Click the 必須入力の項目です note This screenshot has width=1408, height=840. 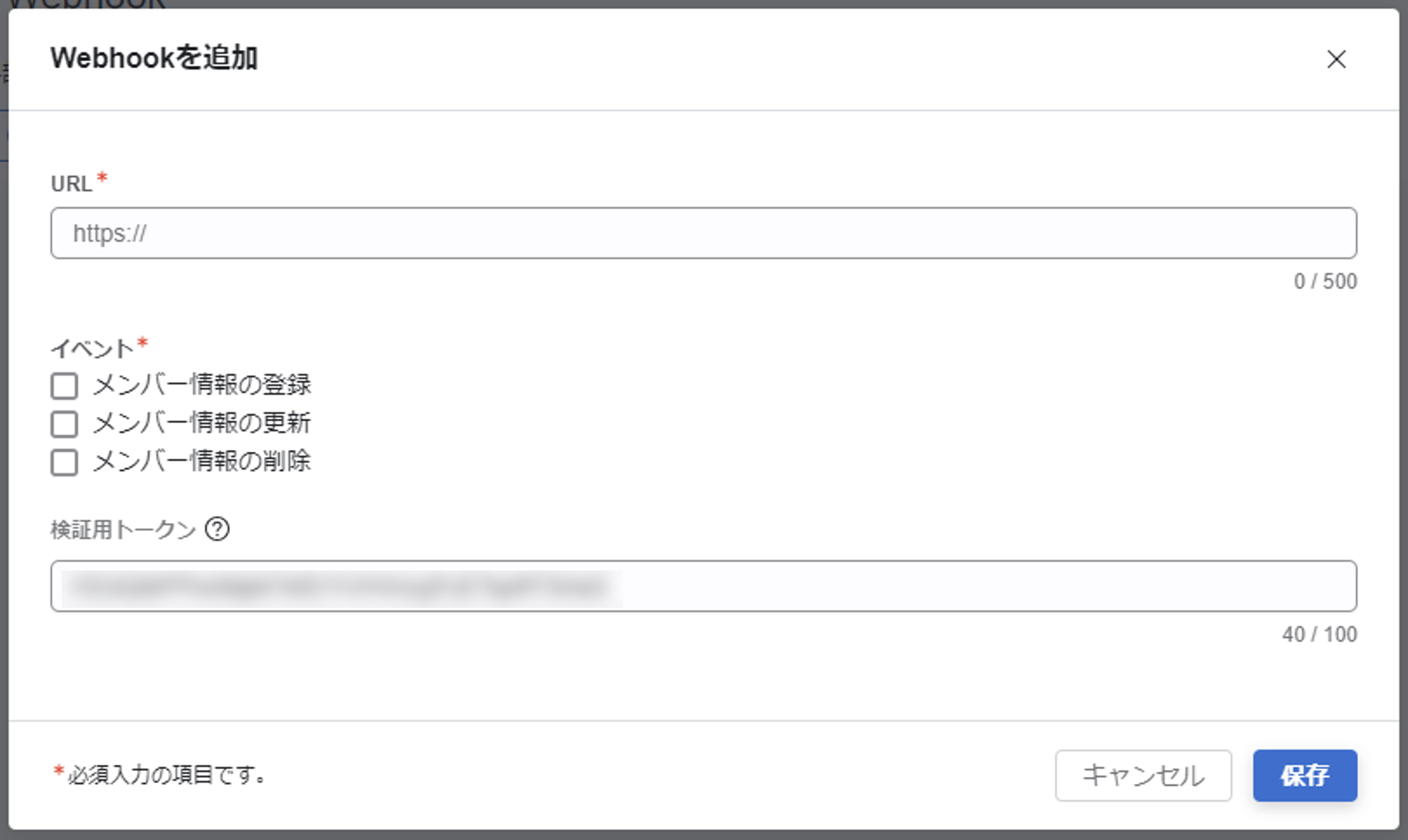(x=166, y=775)
